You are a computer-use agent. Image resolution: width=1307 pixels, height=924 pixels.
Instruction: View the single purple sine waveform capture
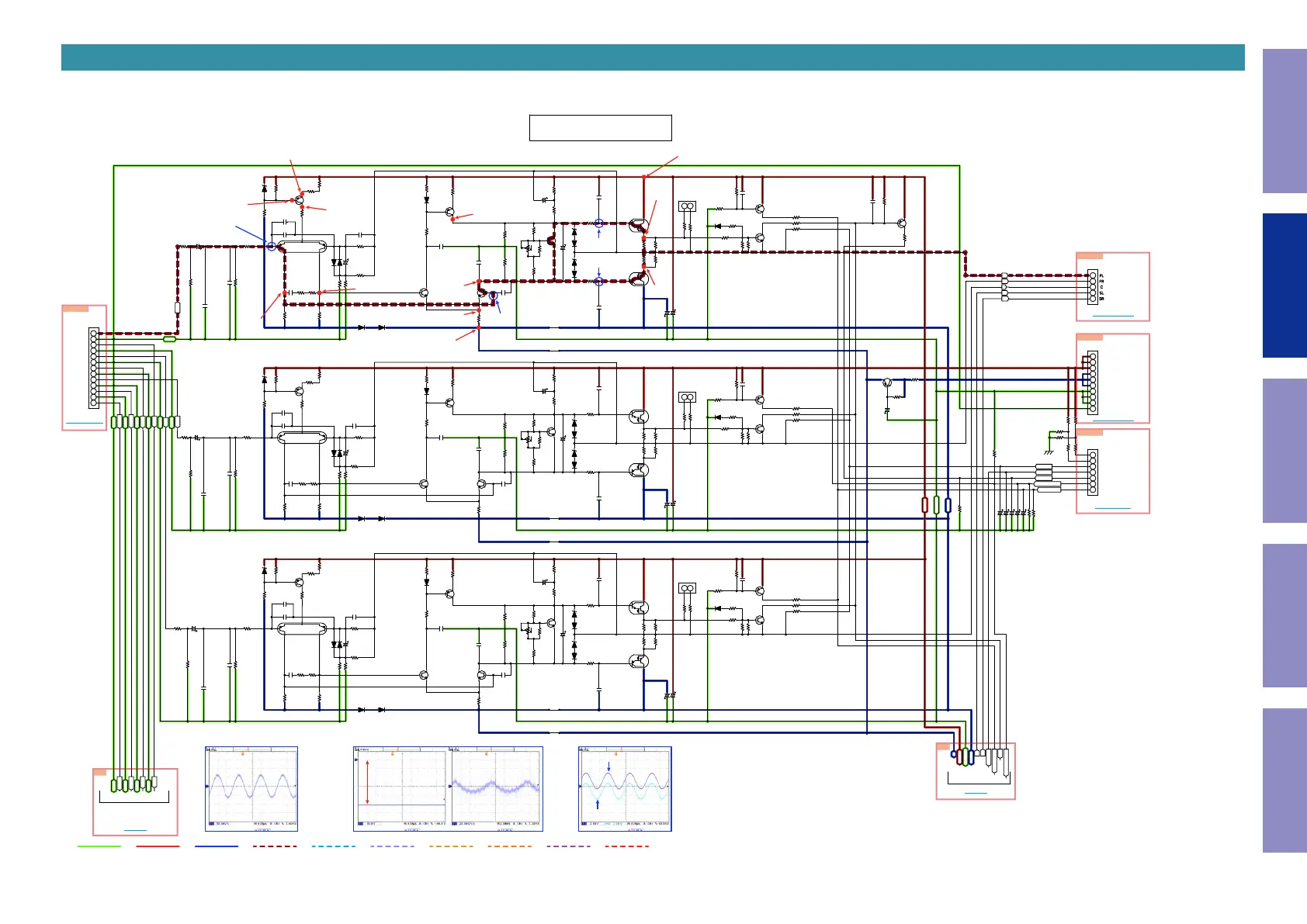click(251, 789)
